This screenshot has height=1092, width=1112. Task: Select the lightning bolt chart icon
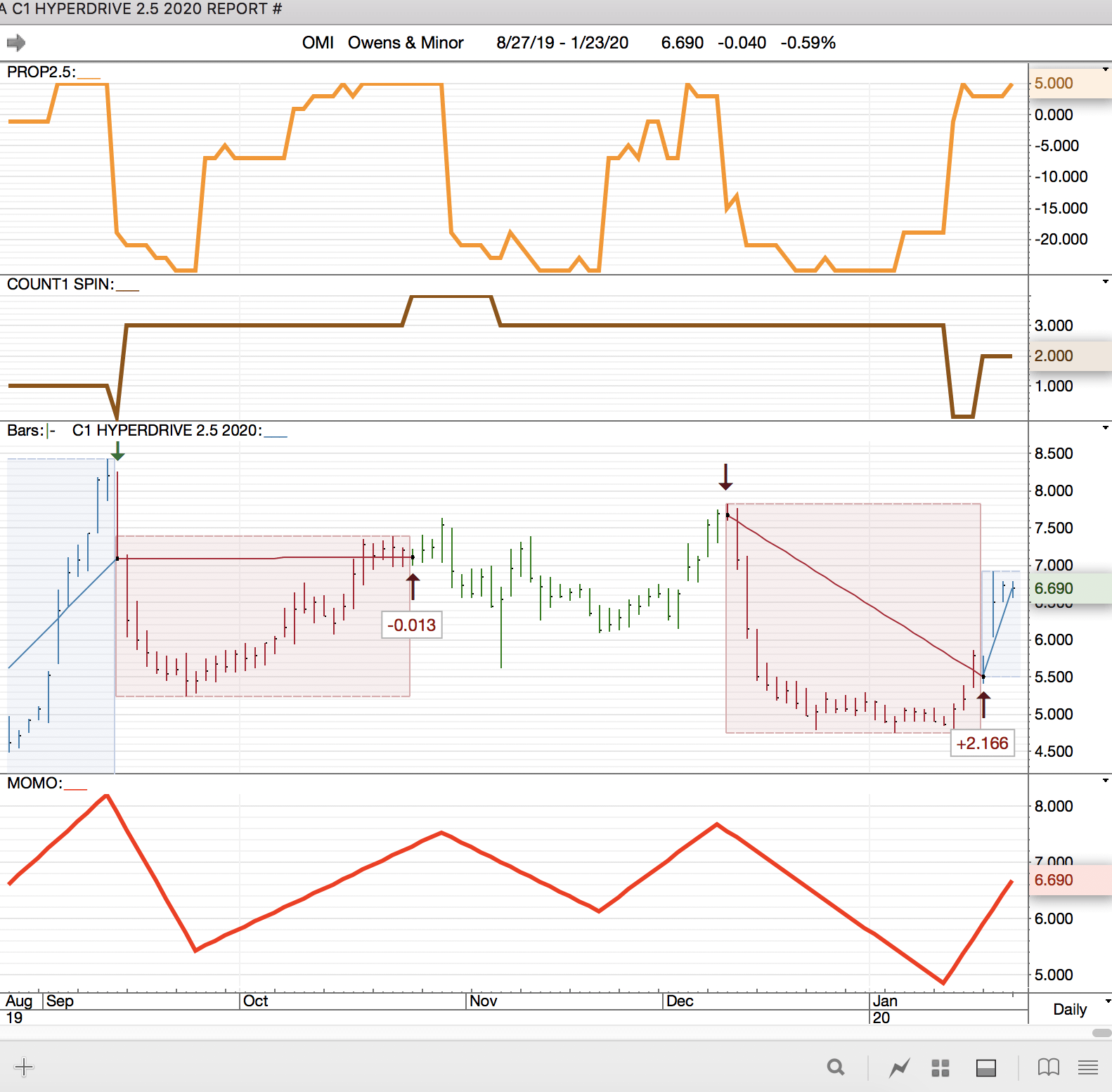(x=899, y=1068)
